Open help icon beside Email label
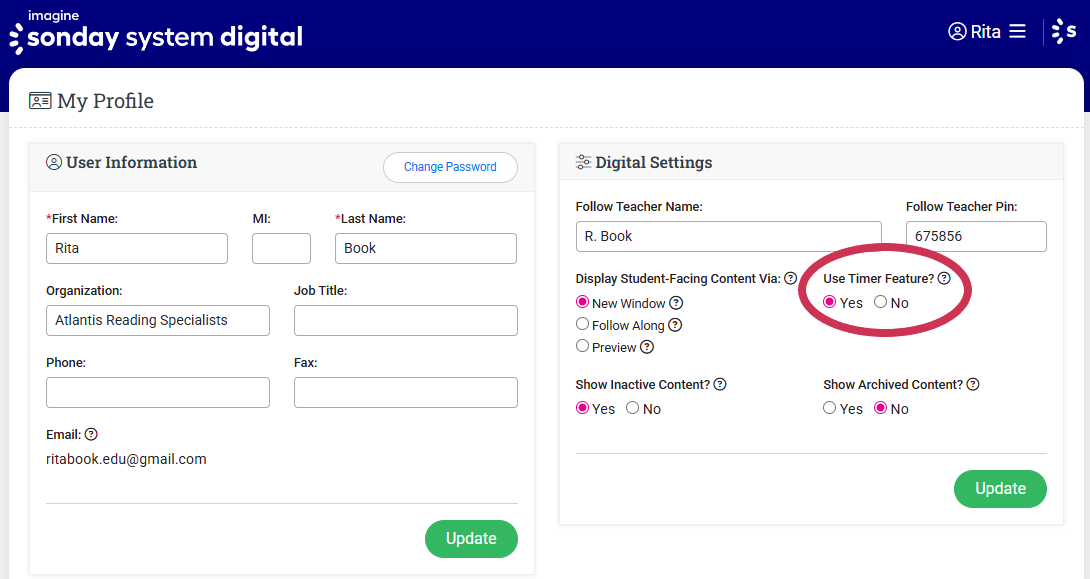Screen dimensions: 1090x579 click(91, 434)
